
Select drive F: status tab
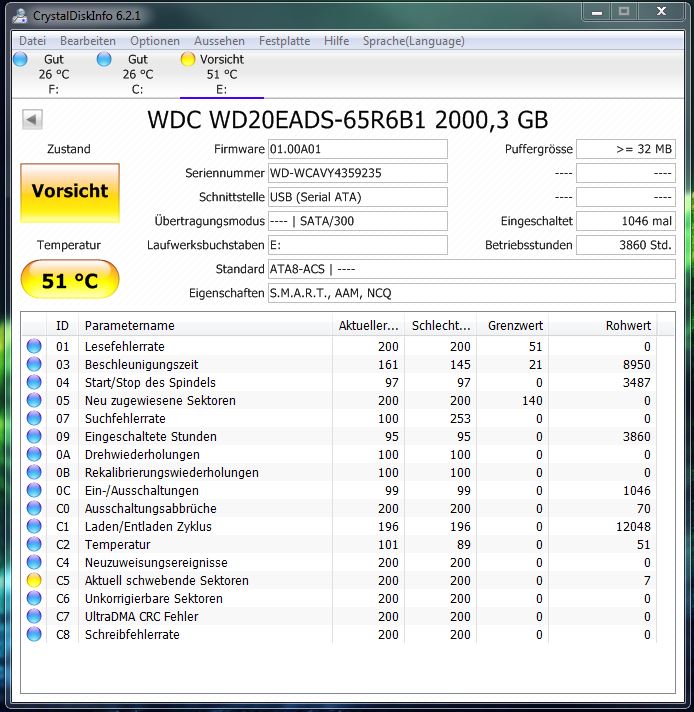click(54, 74)
